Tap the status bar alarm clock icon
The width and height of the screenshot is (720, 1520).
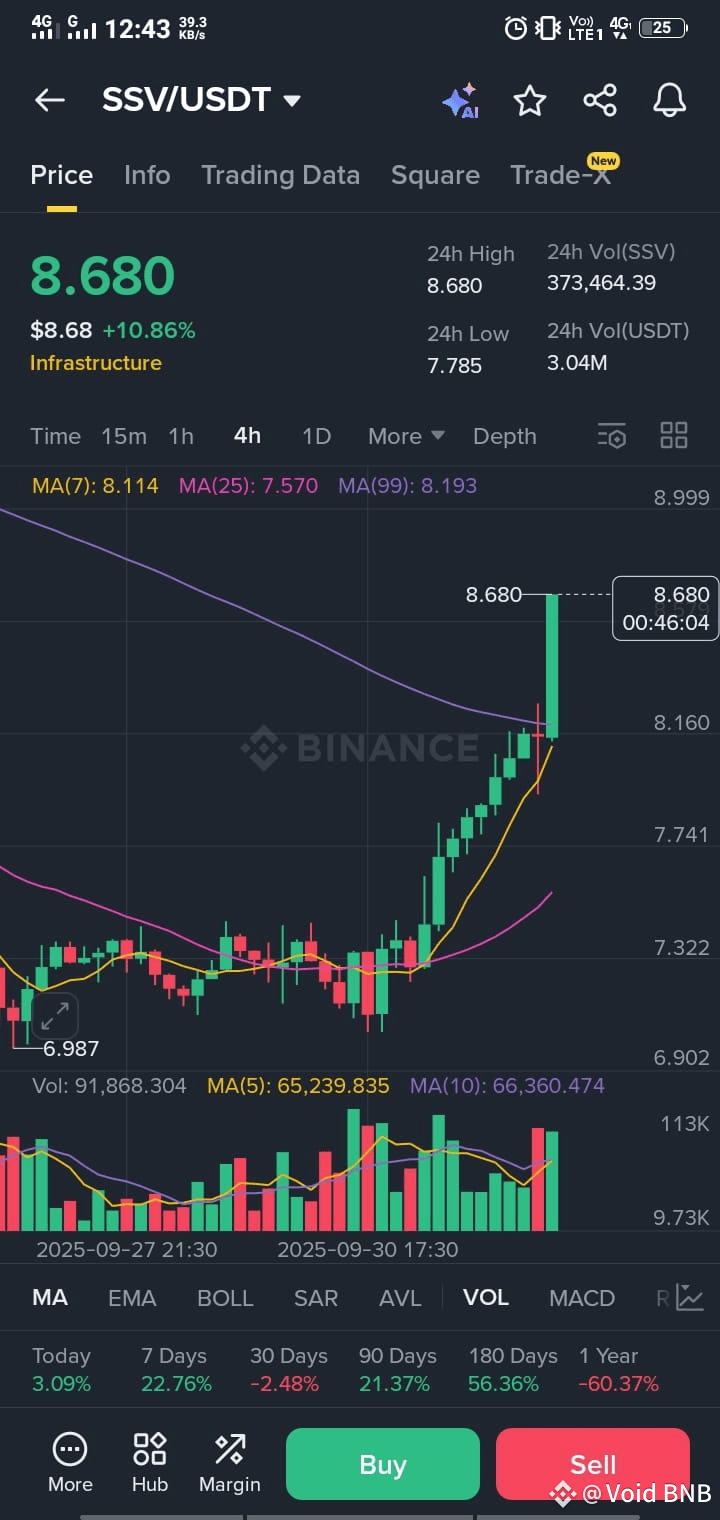(515, 28)
